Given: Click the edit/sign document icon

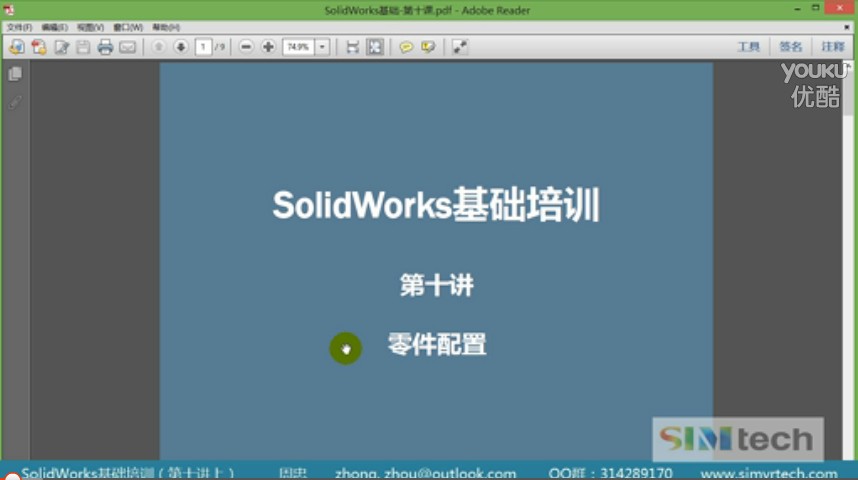Looking at the screenshot, I should [61, 47].
